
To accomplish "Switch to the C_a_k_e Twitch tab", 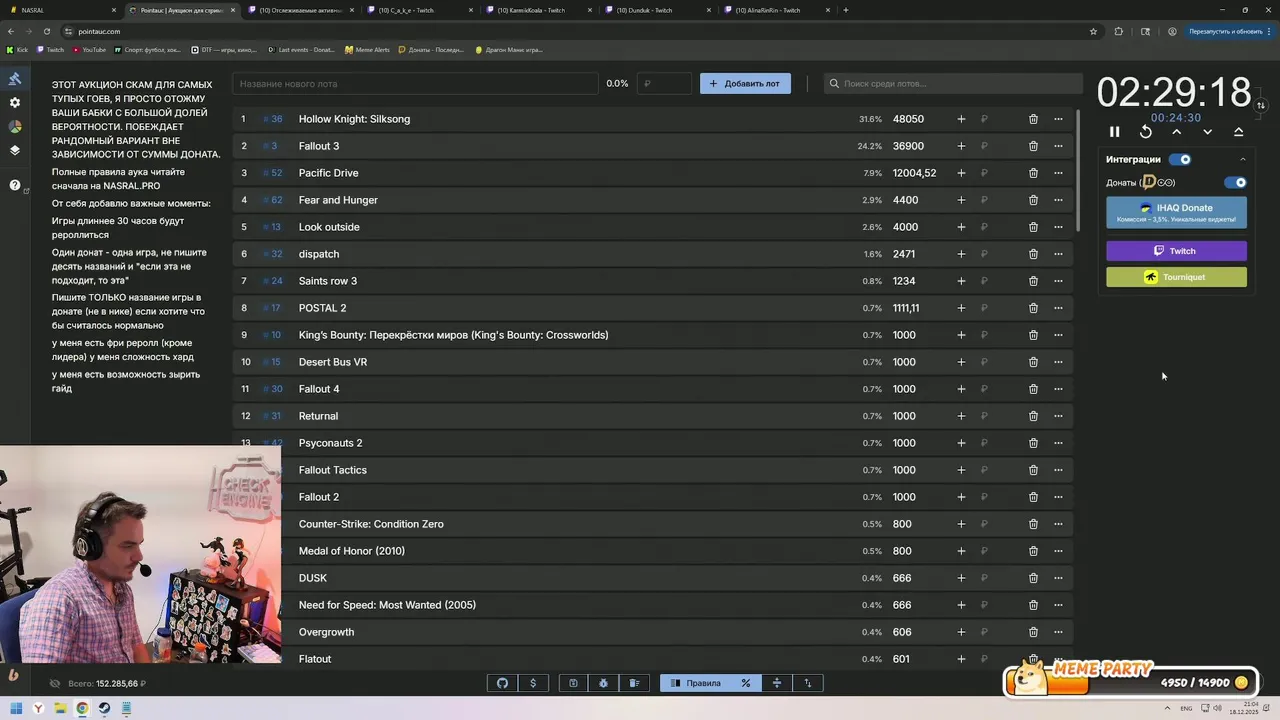I will 418,10.
